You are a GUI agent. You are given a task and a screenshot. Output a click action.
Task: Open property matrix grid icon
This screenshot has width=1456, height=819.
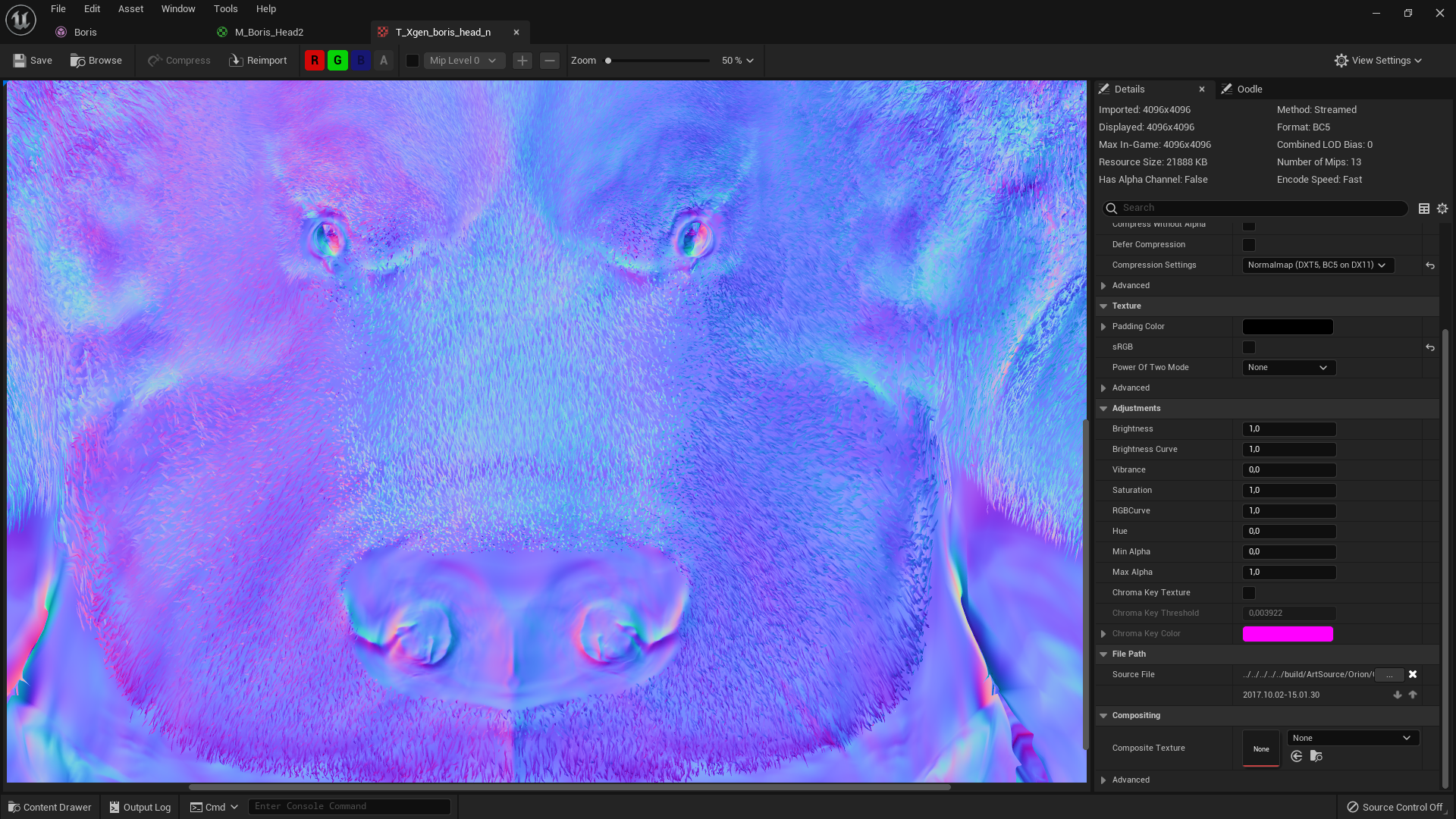[1424, 209]
